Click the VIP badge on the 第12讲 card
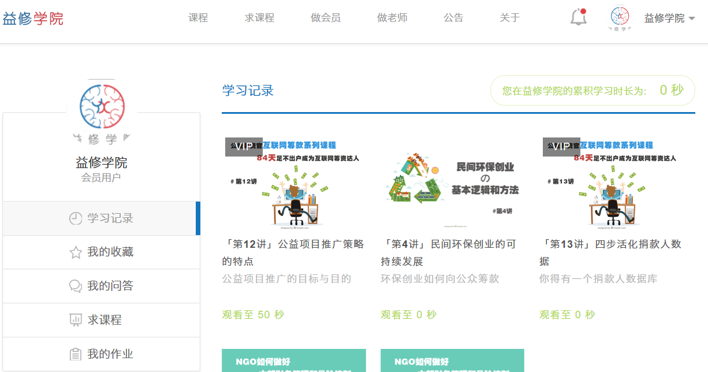This screenshot has width=708, height=372. coord(244,147)
